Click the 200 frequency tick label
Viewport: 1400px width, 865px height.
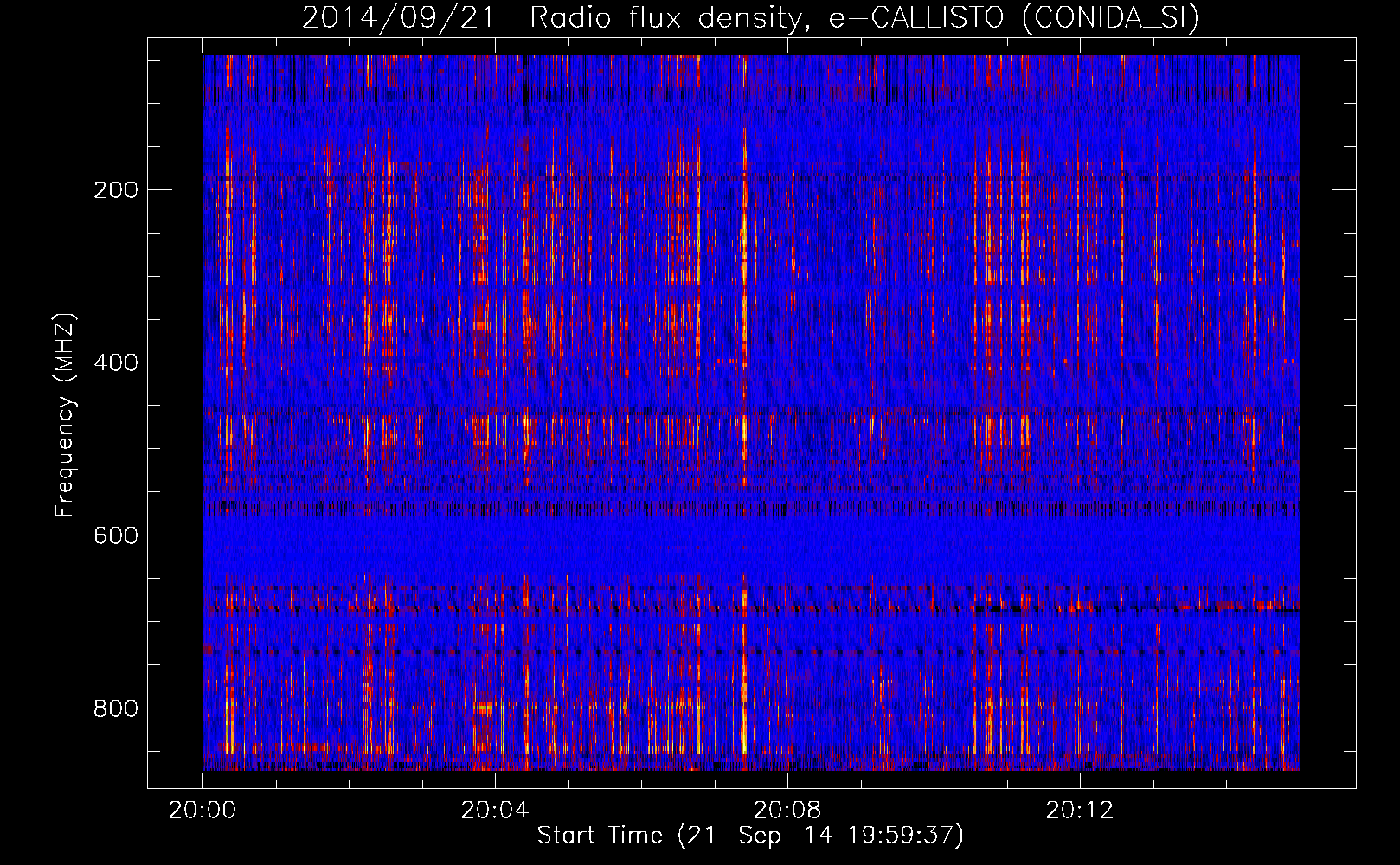116,190
